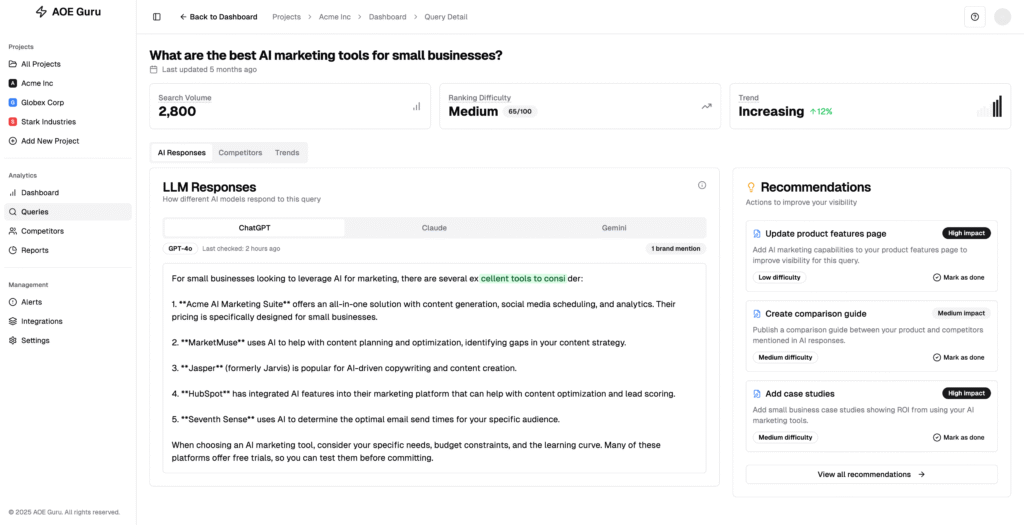Click the info icon in LLM Responses

[702, 185]
